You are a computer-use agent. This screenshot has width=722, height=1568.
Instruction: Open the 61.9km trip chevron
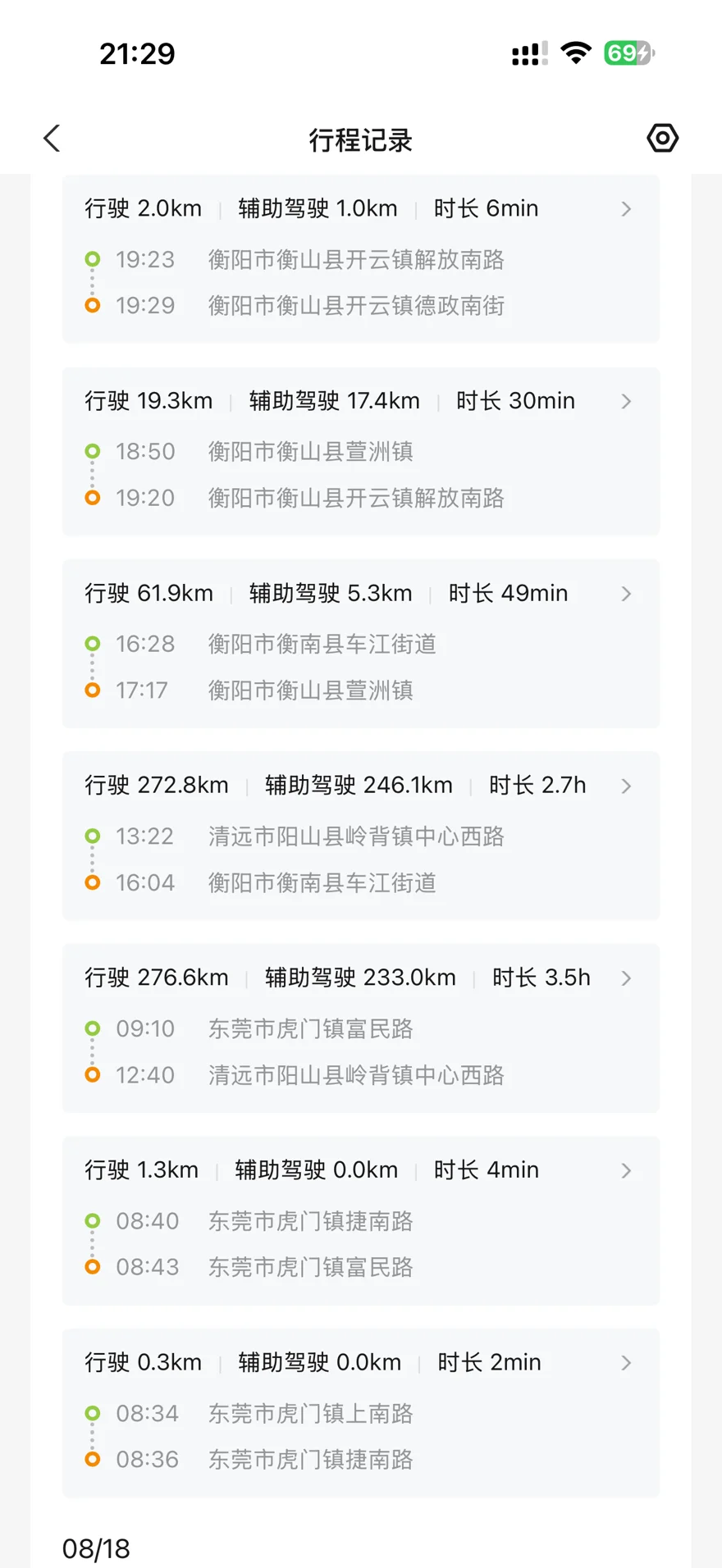click(x=626, y=594)
